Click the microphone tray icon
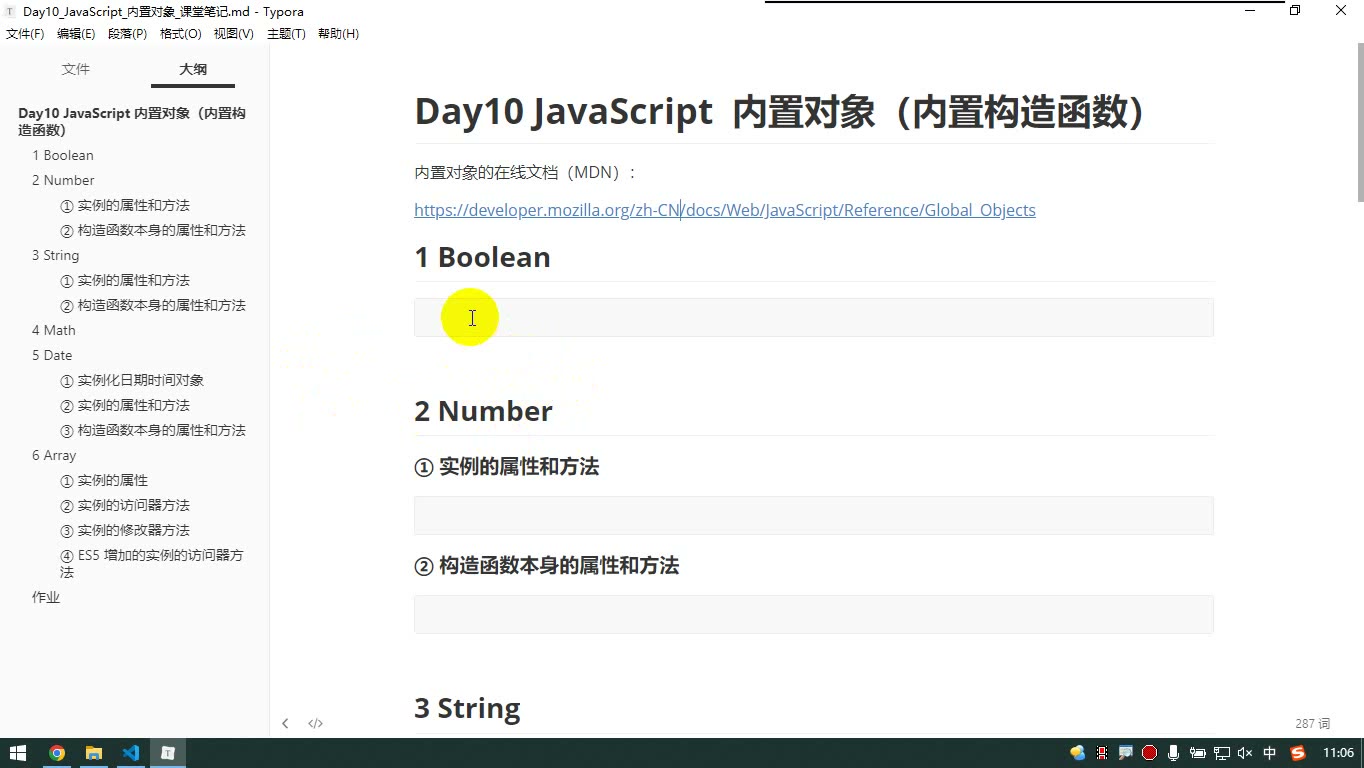Image resolution: width=1364 pixels, height=768 pixels. pyautogui.click(x=1173, y=753)
